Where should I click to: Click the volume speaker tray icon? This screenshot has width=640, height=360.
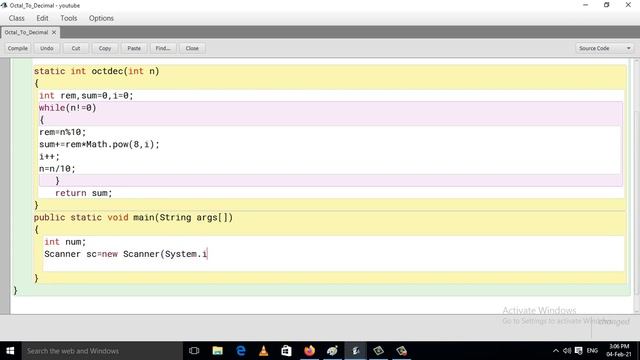tap(567, 351)
